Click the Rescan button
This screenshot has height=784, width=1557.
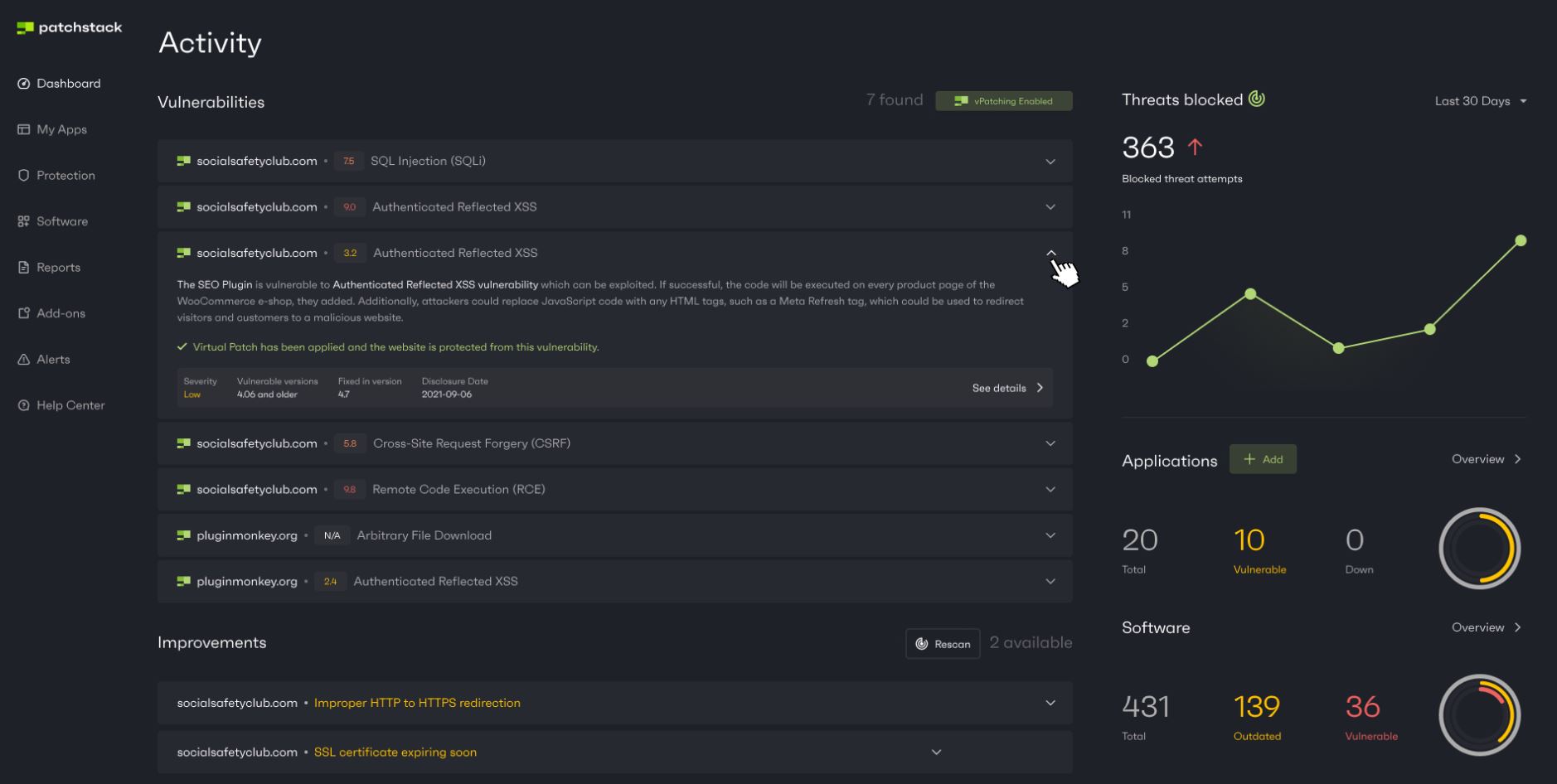[943, 644]
